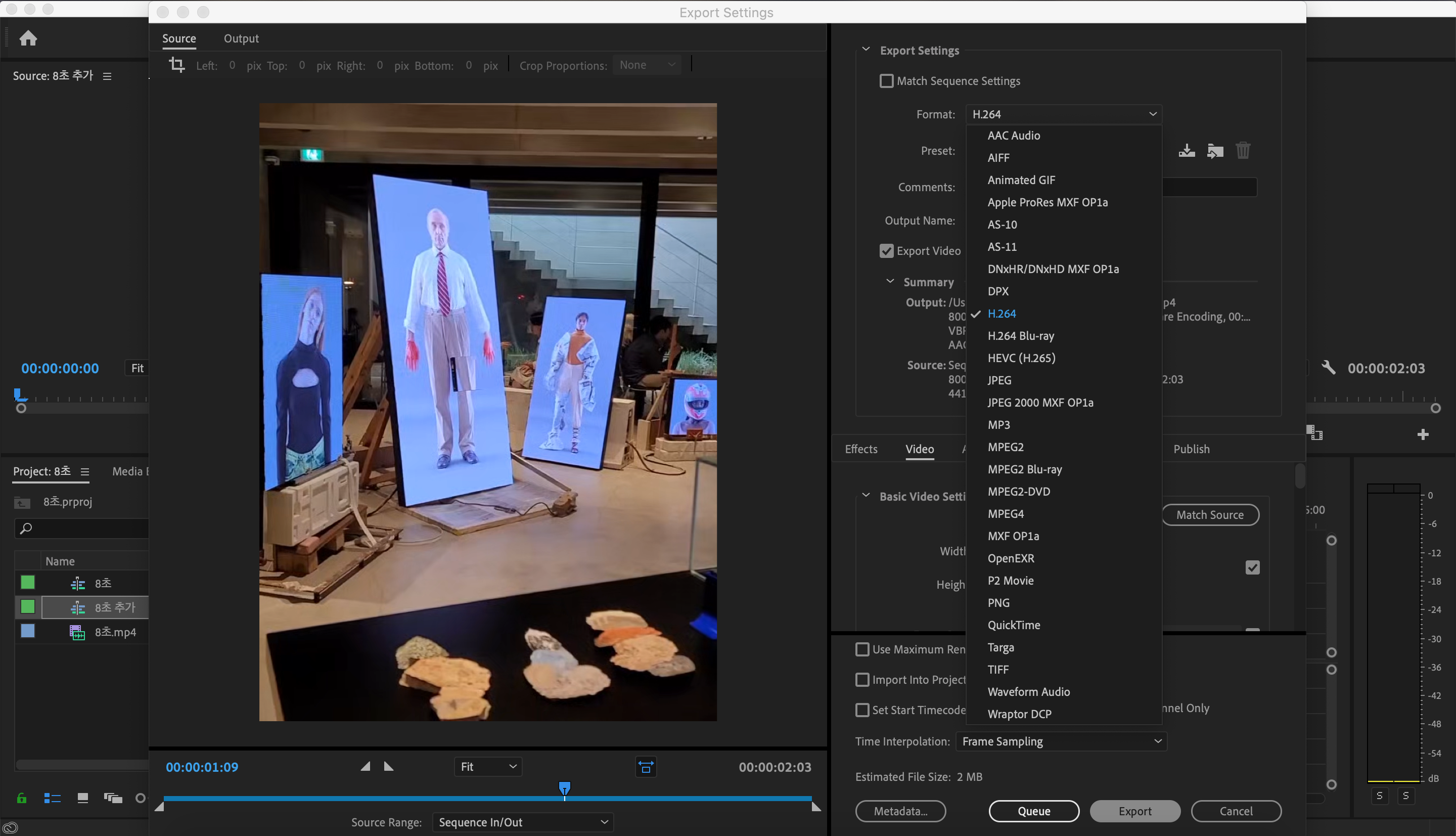This screenshot has width=1456, height=836.
Task: Click the plus button editor icon
Action: click(x=1423, y=434)
